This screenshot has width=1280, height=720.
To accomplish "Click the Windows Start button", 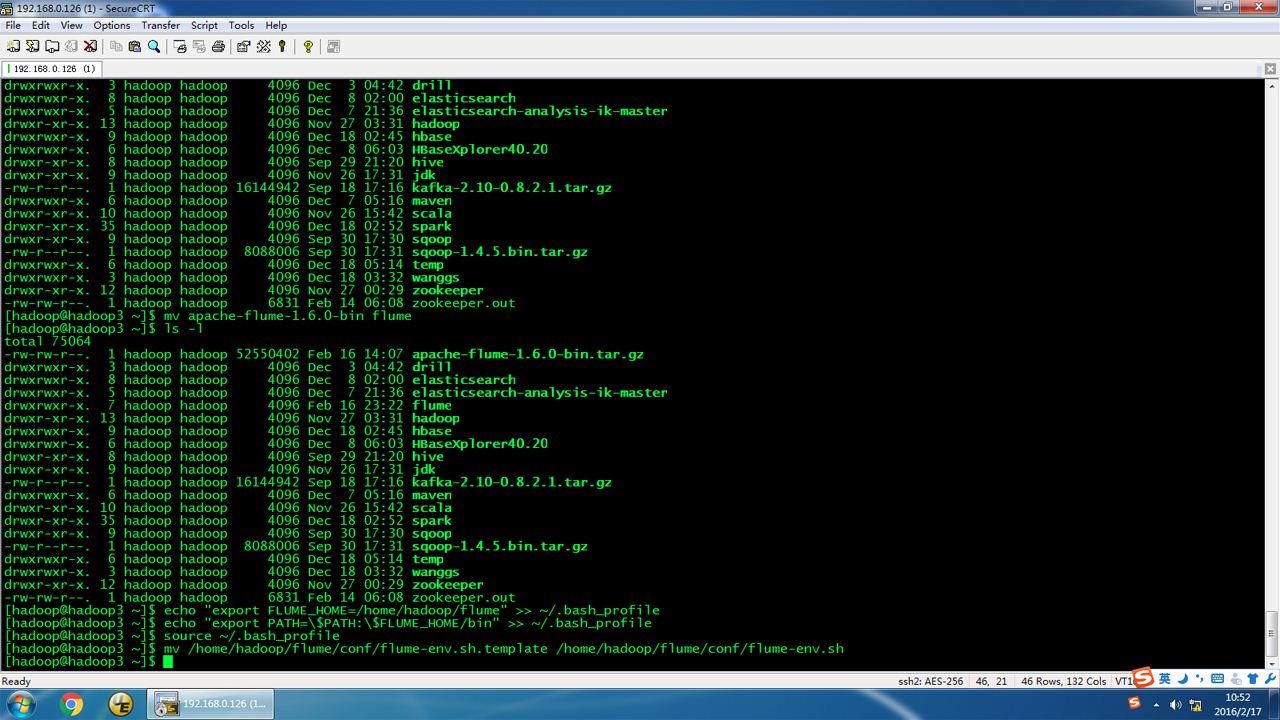I will [19, 705].
